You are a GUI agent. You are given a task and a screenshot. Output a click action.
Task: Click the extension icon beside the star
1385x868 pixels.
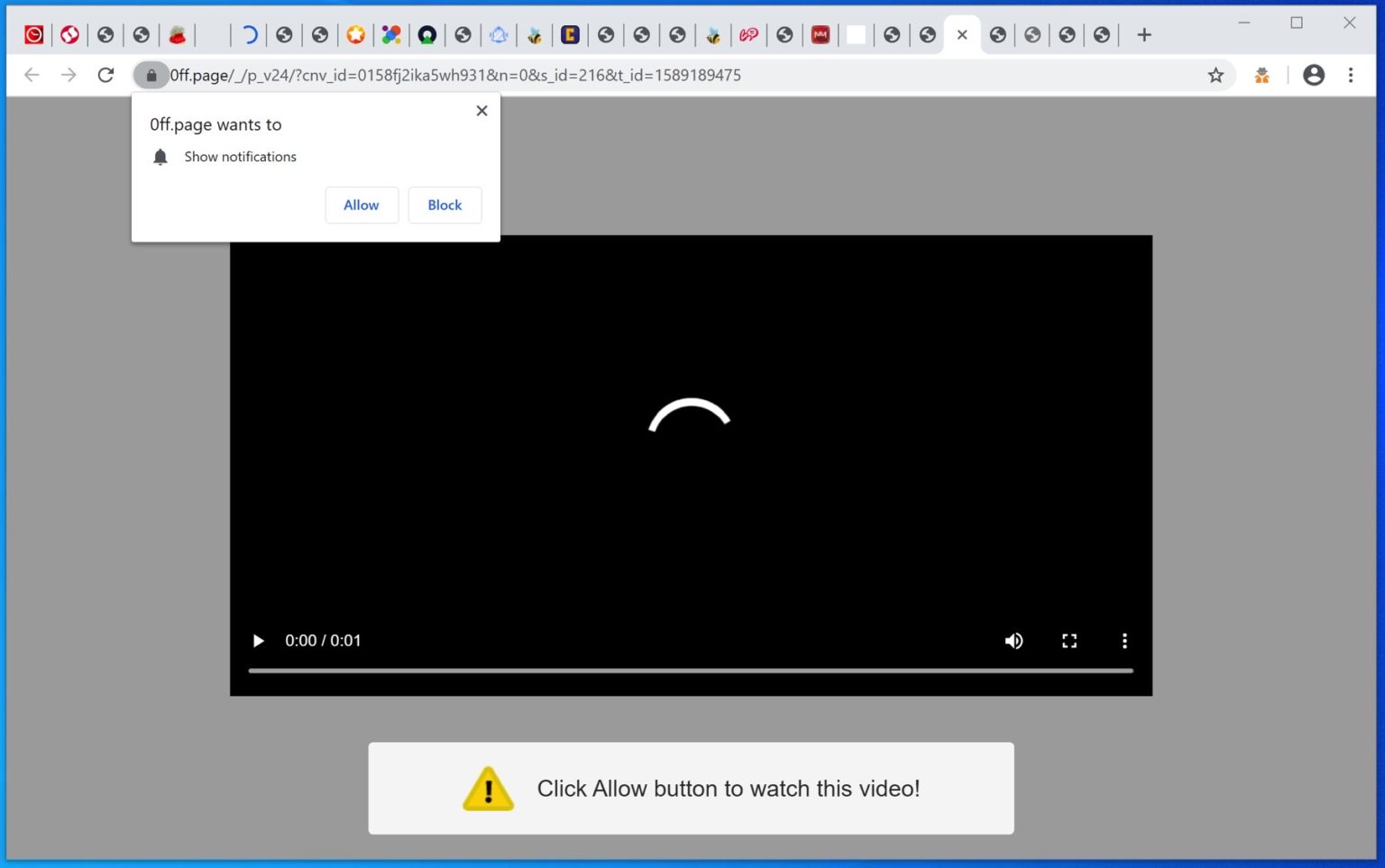coord(1261,75)
